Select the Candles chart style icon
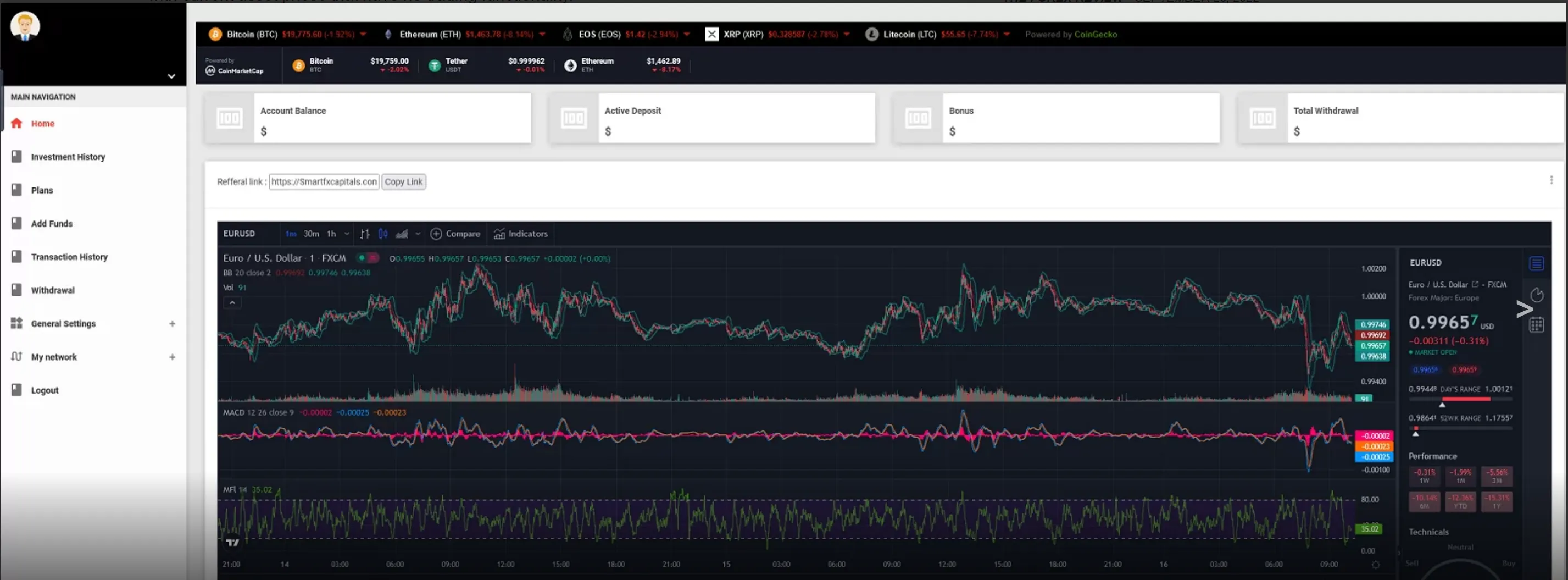The image size is (1568, 580). [x=383, y=234]
